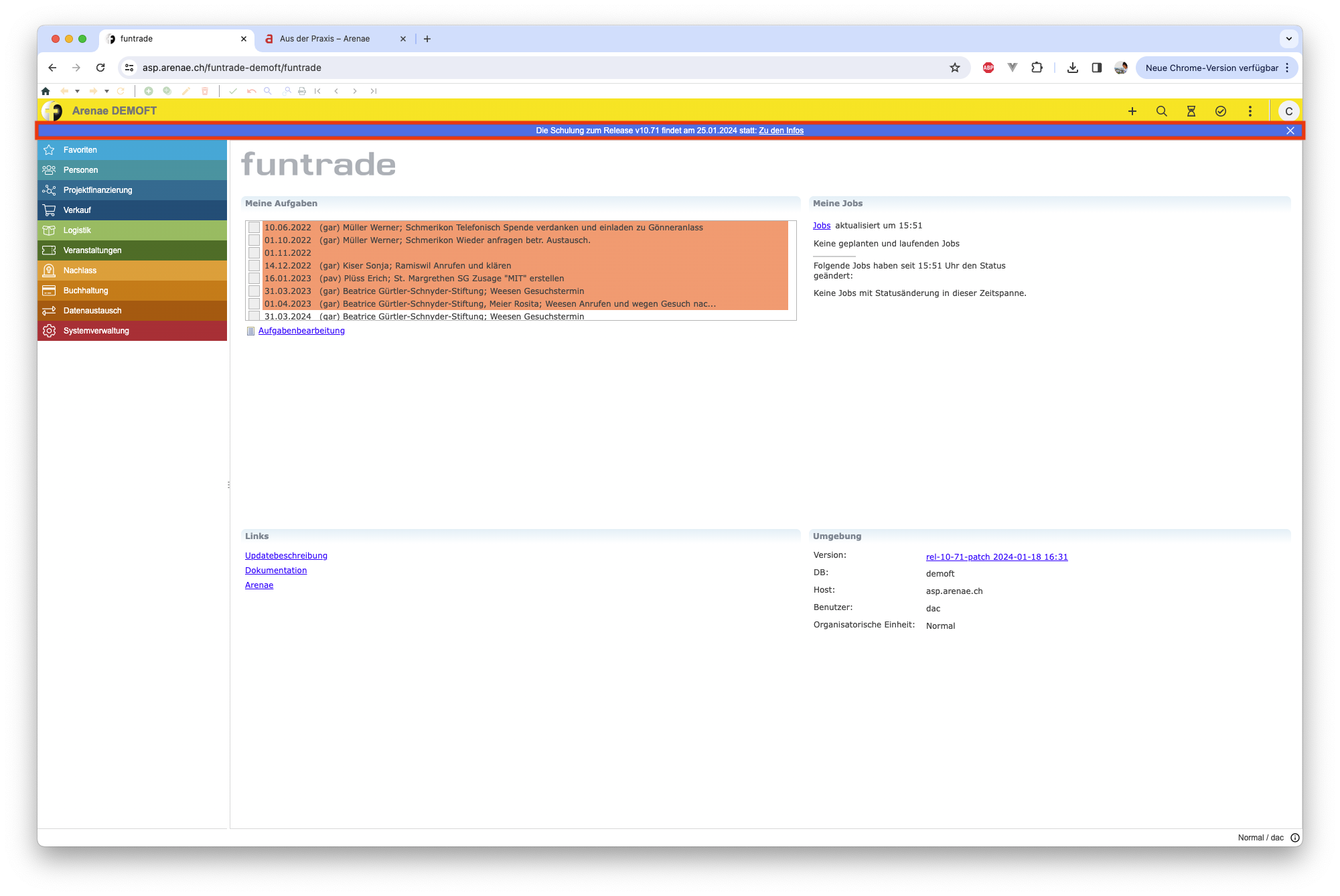Image resolution: width=1340 pixels, height=896 pixels.
Task: Click the home icon in funtrade toolbar
Action: click(x=46, y=91)
